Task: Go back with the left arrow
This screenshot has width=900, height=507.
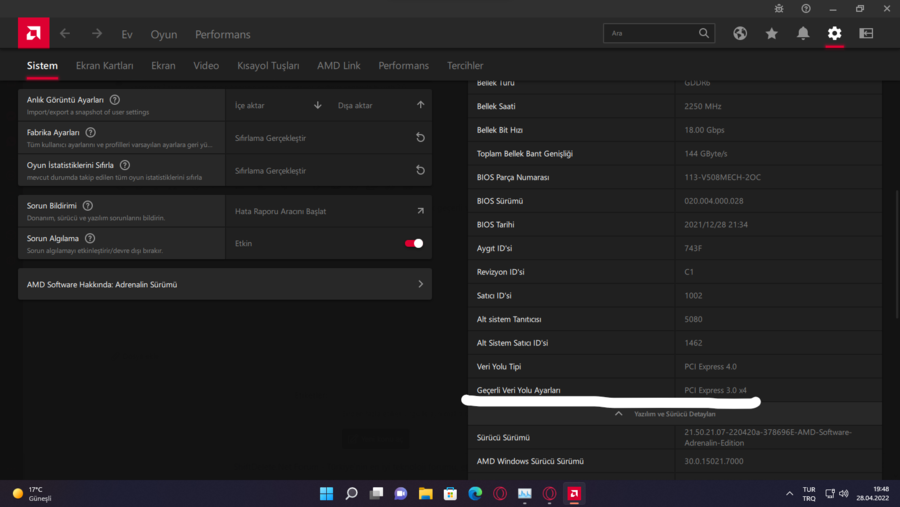Action: (65, 33)
